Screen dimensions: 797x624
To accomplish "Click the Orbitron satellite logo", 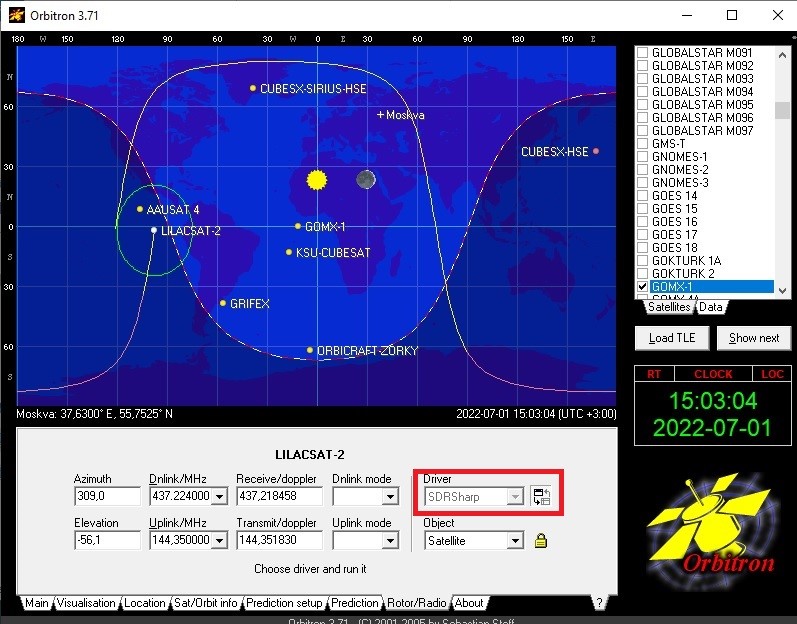I will [x=712, y=532].
